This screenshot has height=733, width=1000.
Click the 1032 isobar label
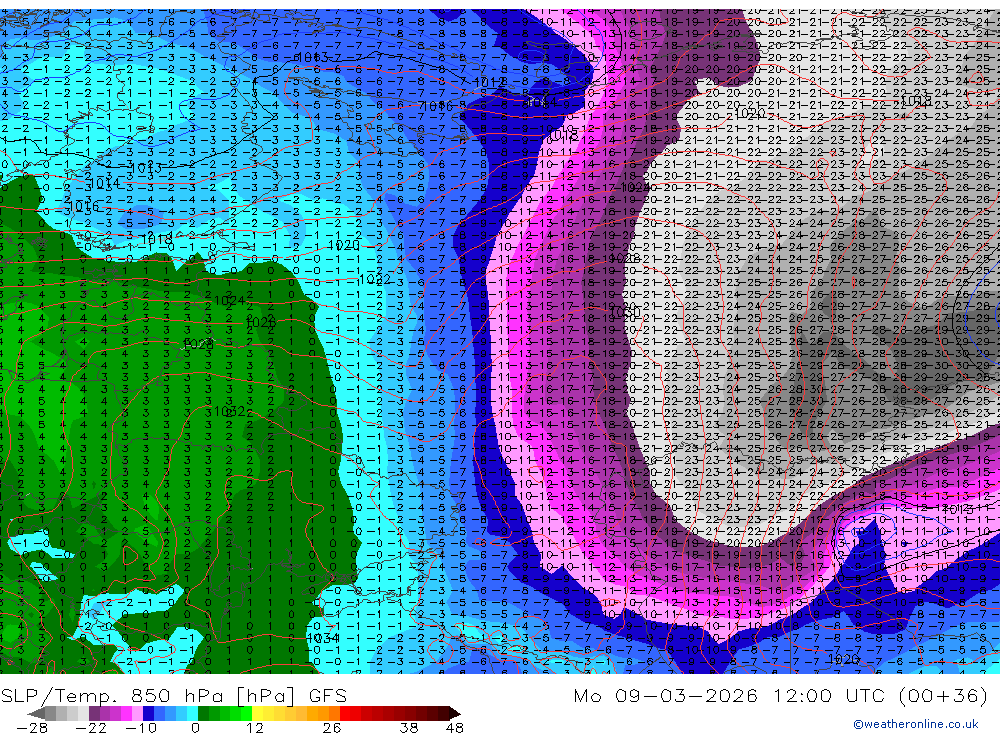(x=230, y=411)
